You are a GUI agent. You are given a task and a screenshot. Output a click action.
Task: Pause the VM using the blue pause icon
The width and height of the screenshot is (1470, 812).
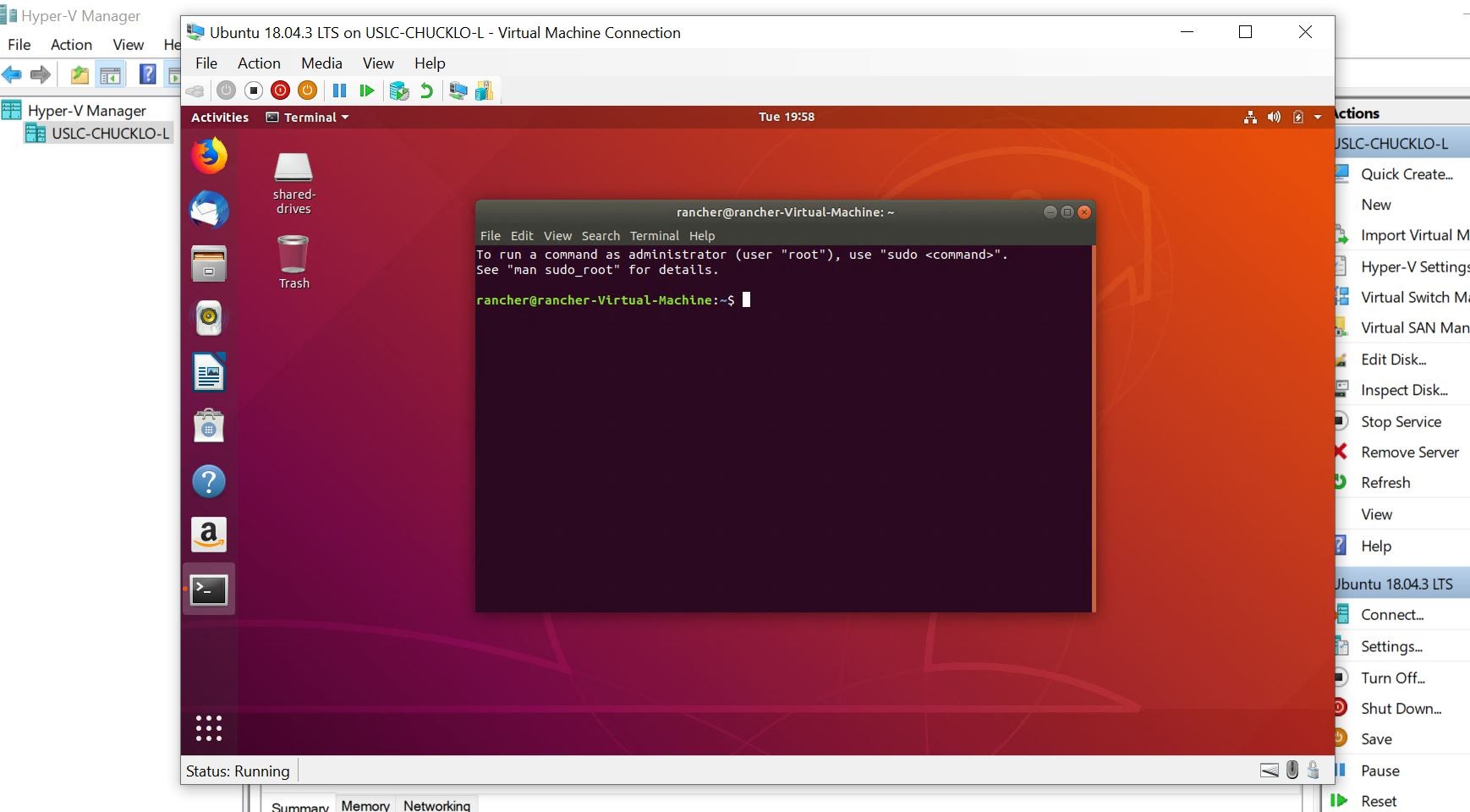[x=339, y=91]
